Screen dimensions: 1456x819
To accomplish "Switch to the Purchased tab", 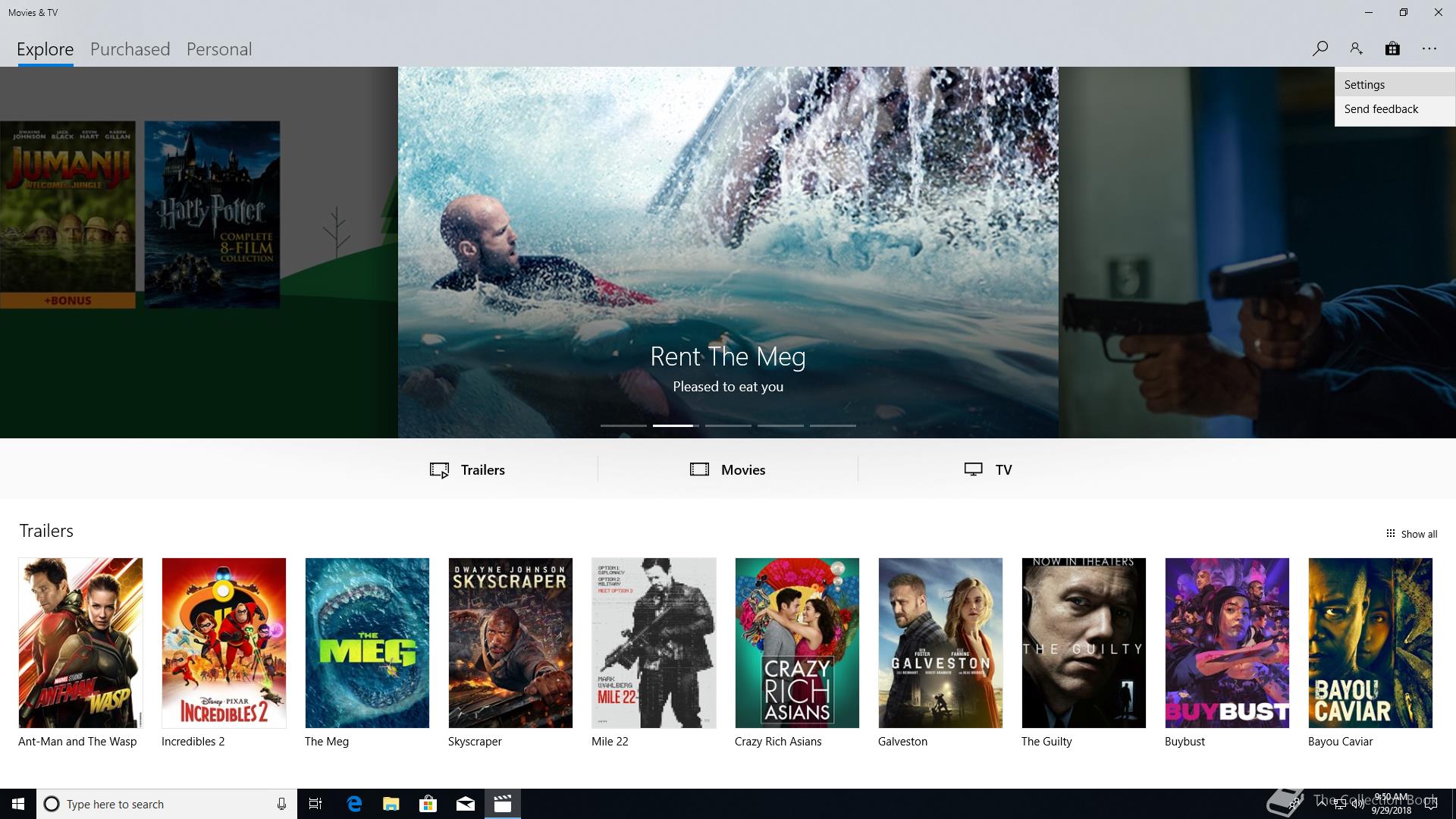I will [130, 49].
